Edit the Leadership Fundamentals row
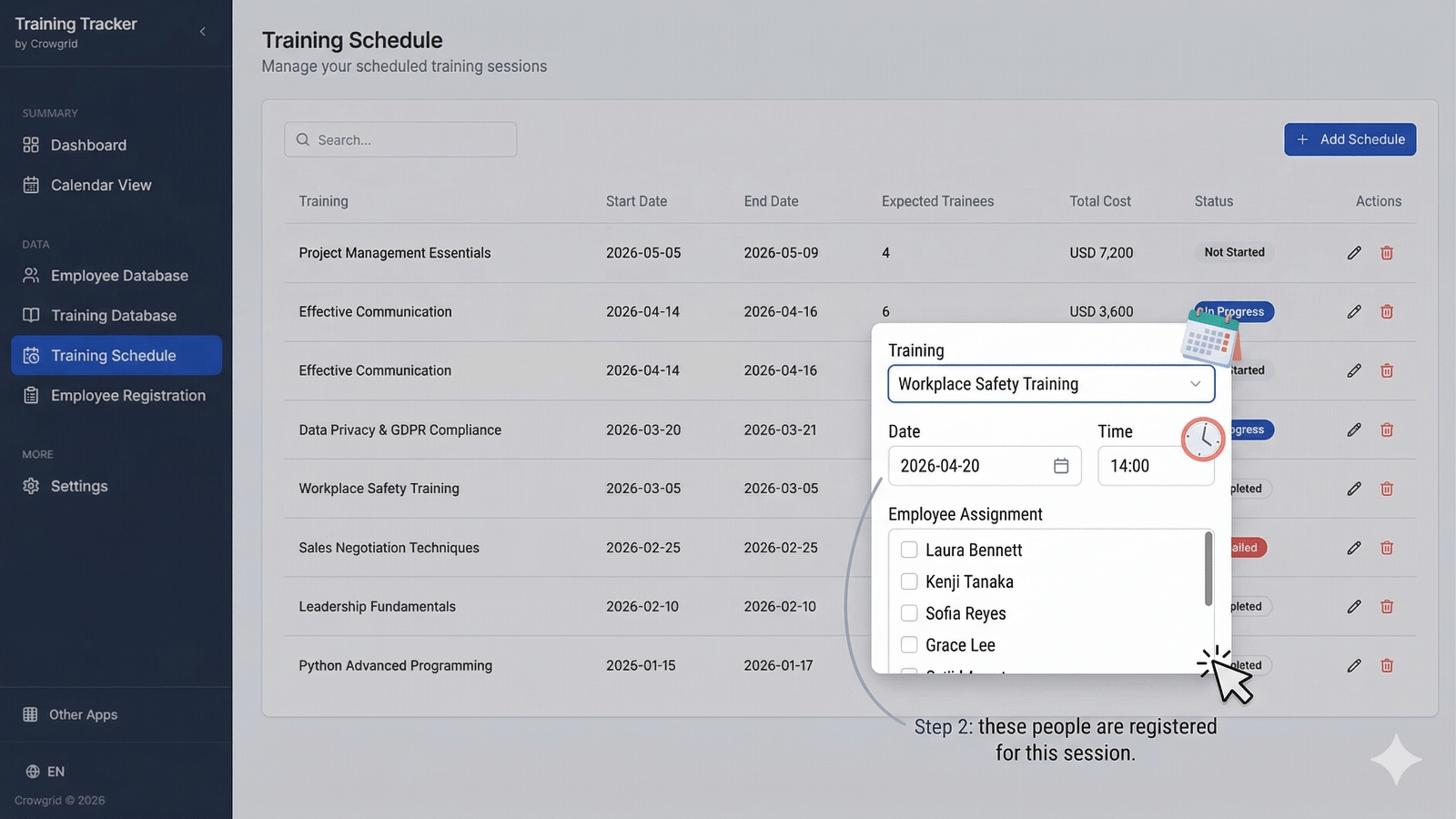Viewport: 1456px width, 819px height. click(x=1354, y=606)
